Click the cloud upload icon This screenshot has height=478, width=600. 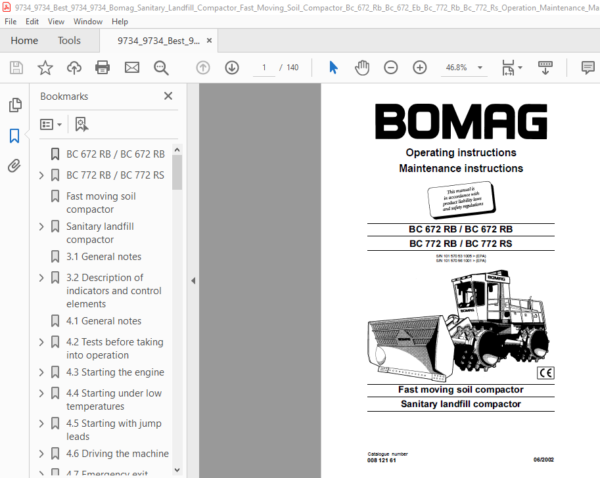(x=74, y=68)
